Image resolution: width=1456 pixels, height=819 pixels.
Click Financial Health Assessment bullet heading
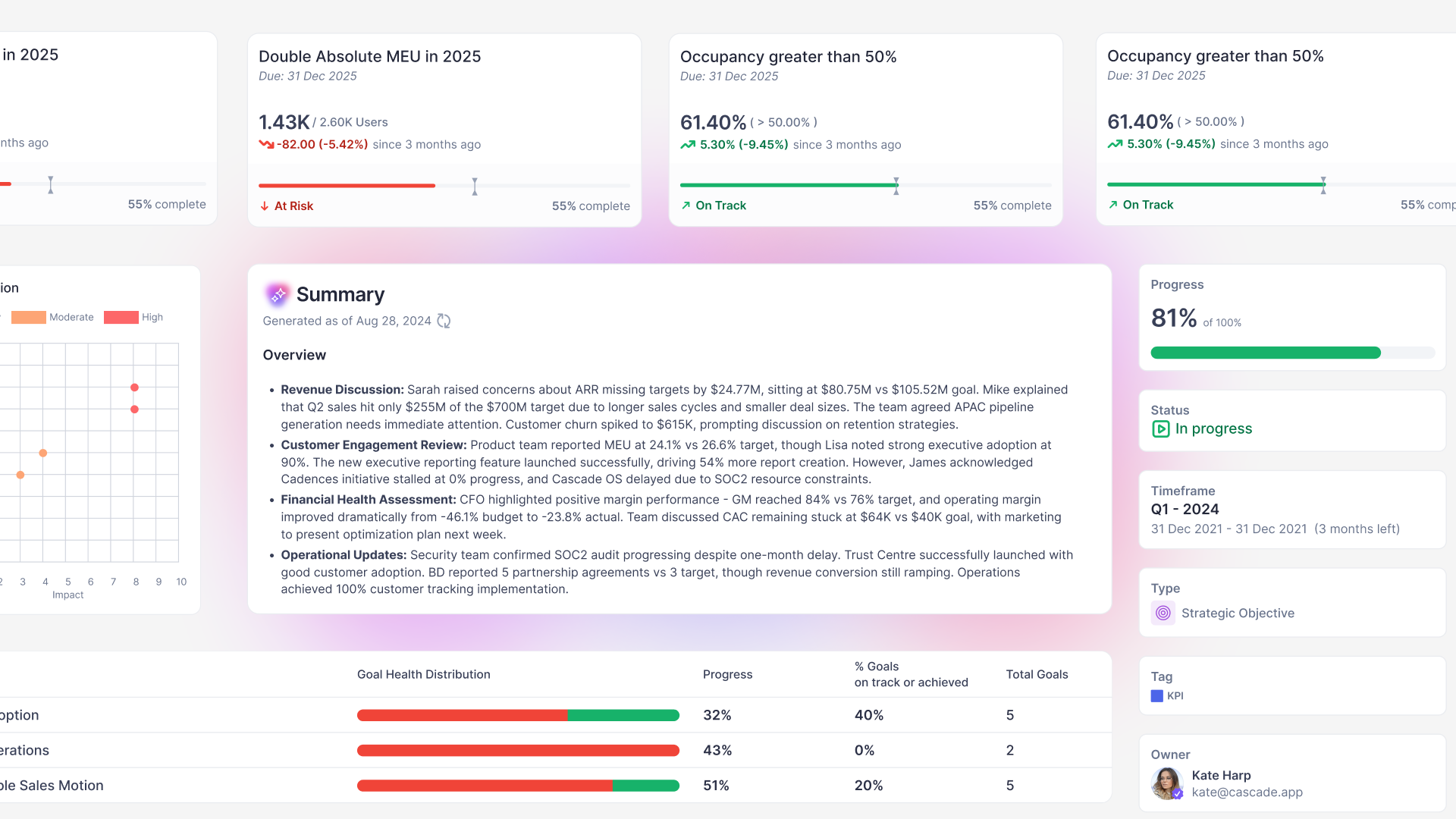(x=369, y=500)
